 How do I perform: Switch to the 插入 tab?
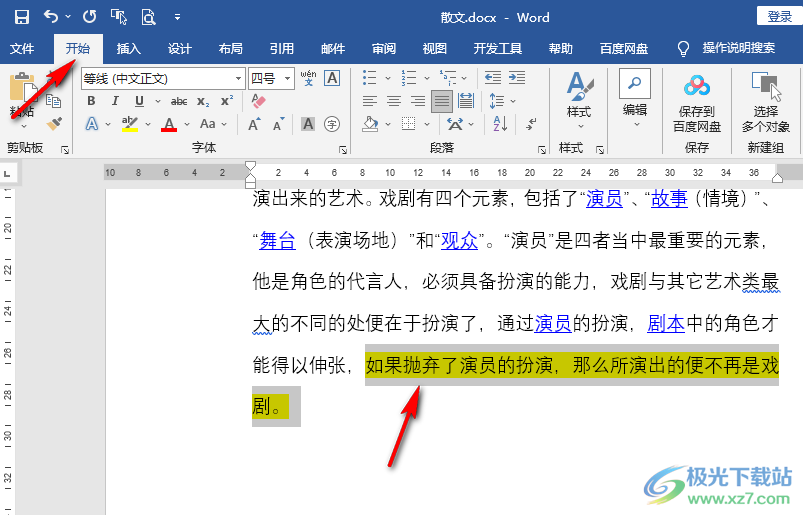(x=129, y=49)
